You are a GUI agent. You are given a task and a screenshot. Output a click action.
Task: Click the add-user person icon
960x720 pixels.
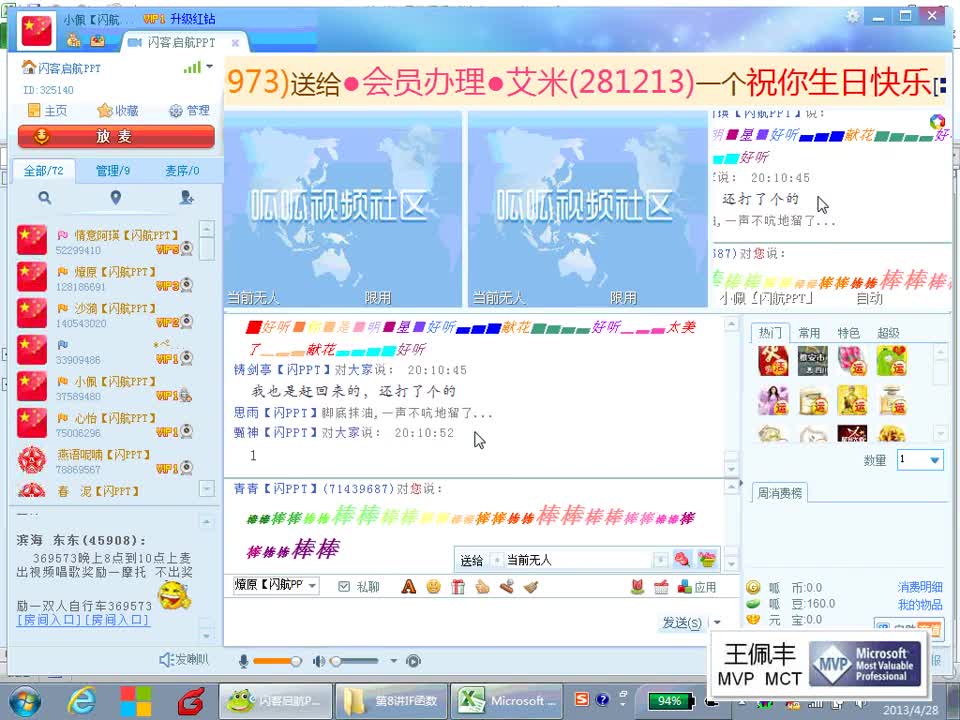pyautogui.click(x=187, y=197)
